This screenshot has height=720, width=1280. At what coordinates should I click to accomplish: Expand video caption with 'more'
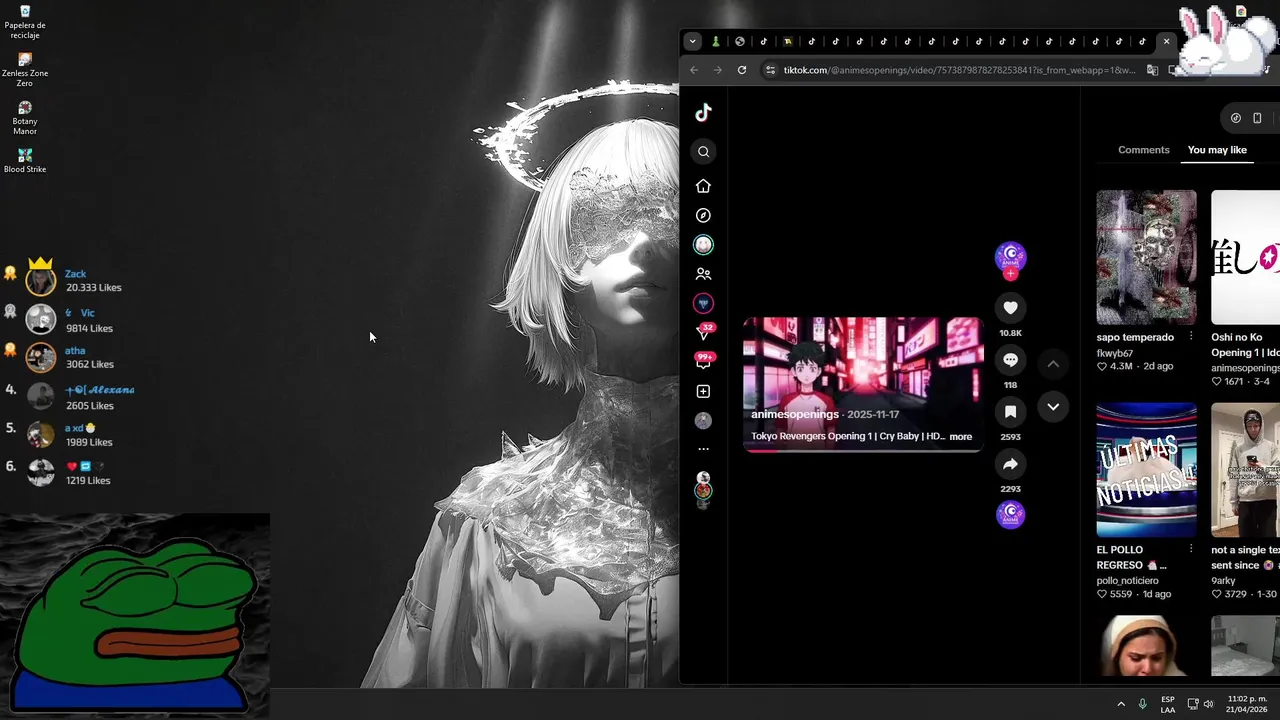coord(960,437)
